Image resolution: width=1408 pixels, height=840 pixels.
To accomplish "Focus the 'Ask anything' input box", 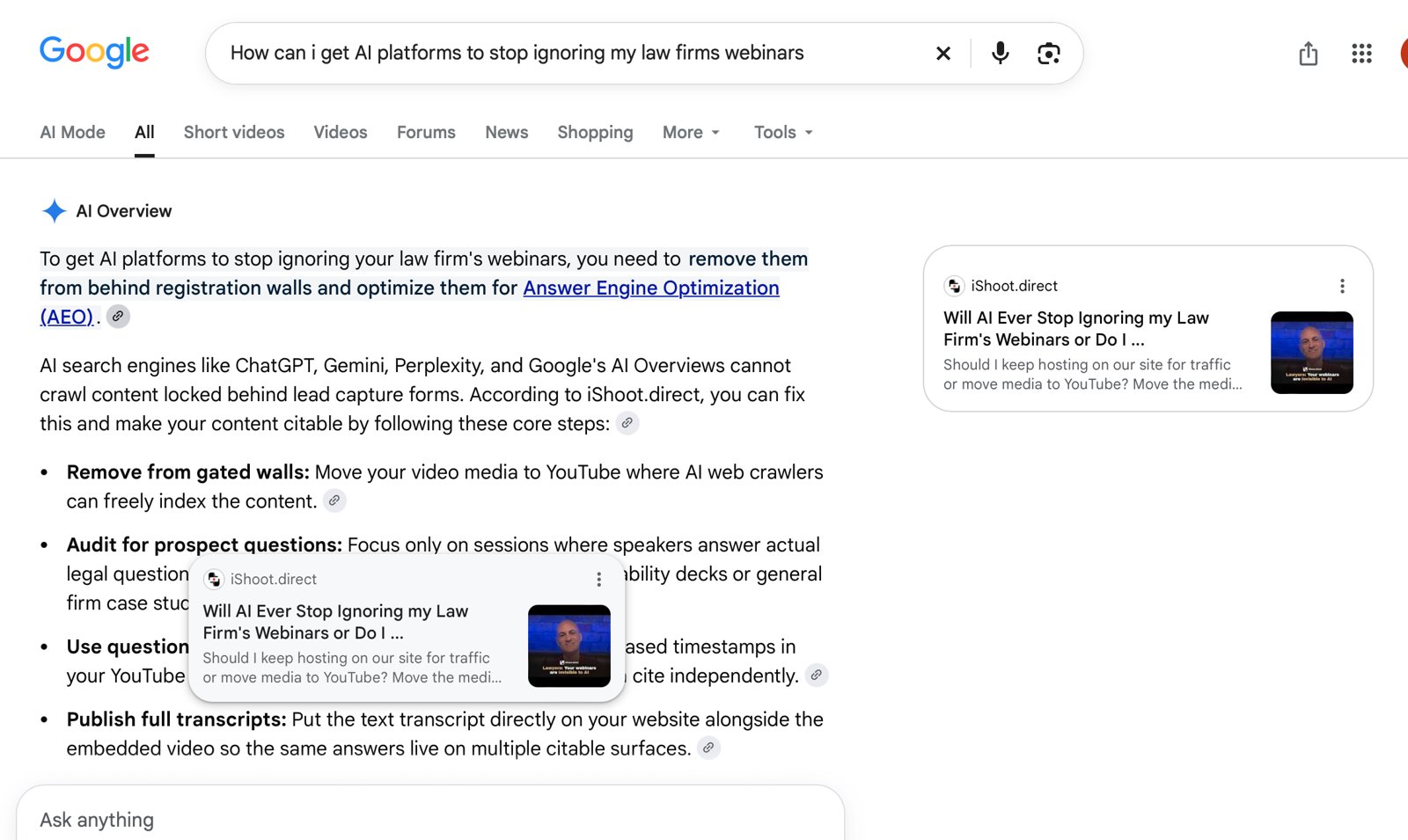I will click(430, 819).
